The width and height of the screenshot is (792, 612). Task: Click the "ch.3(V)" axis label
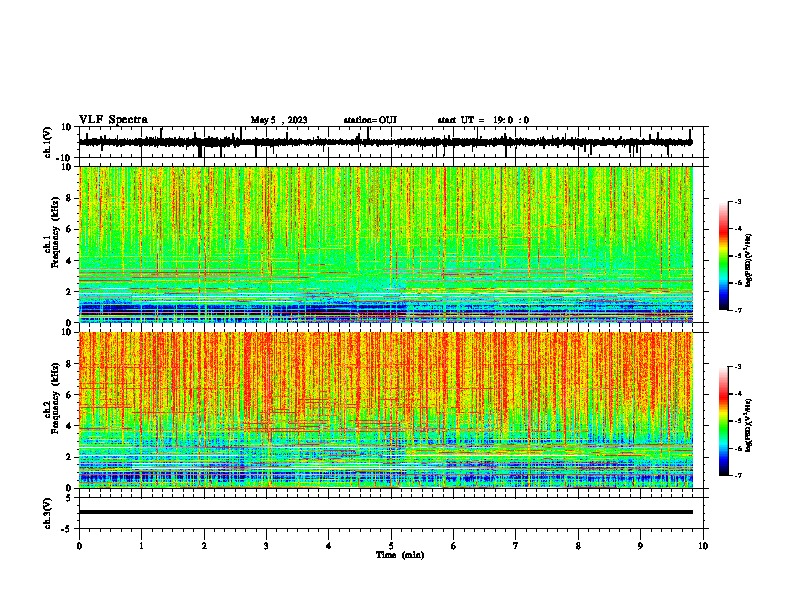[x=48, y=513]
